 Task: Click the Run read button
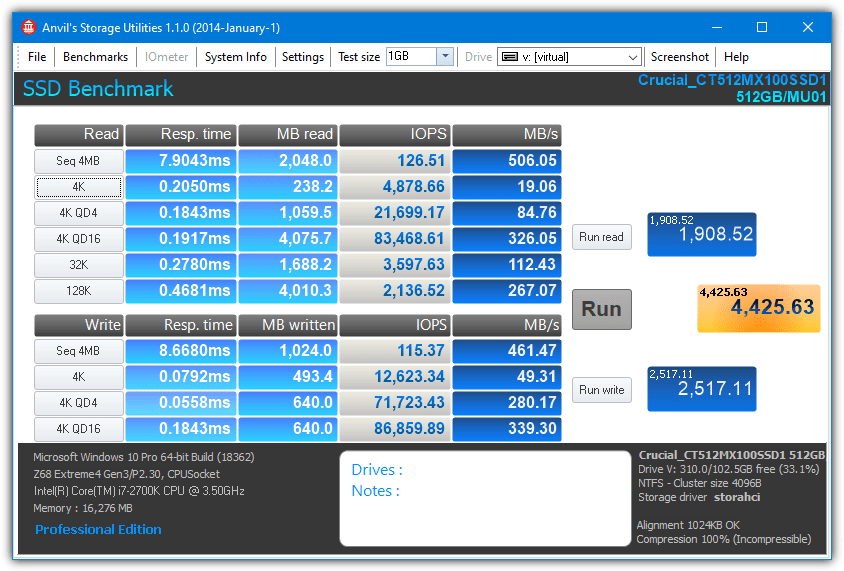601,237
